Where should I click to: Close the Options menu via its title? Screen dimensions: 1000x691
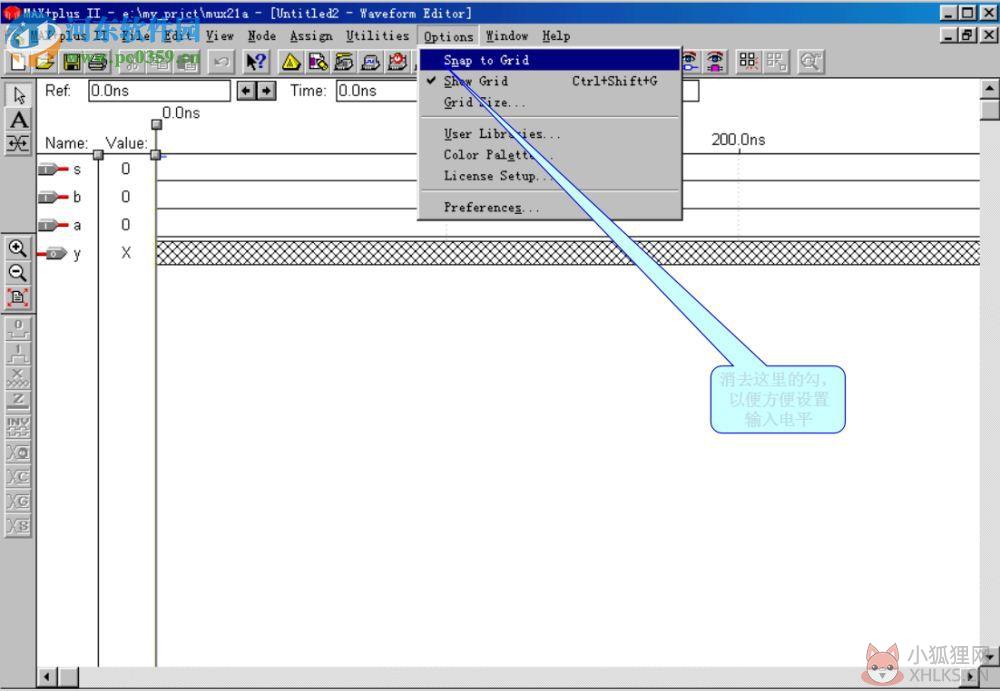pos(448,36)
